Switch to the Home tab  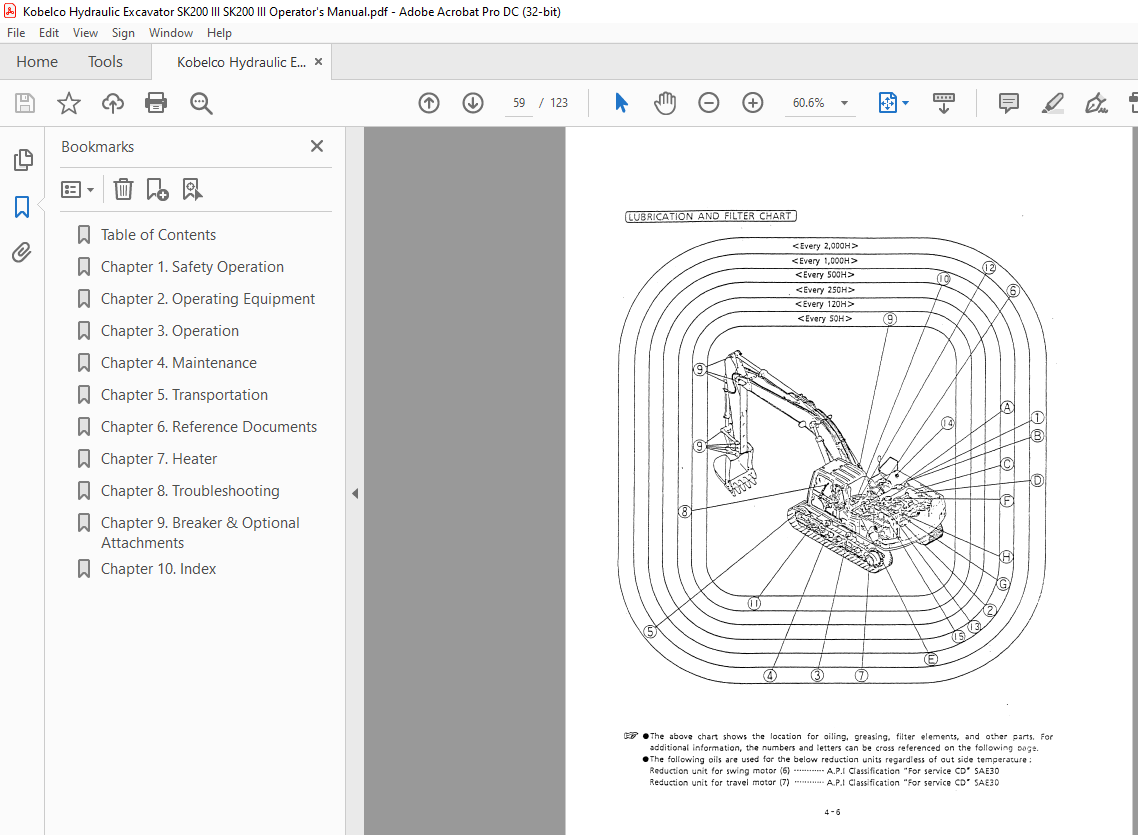tap(37, 62)
